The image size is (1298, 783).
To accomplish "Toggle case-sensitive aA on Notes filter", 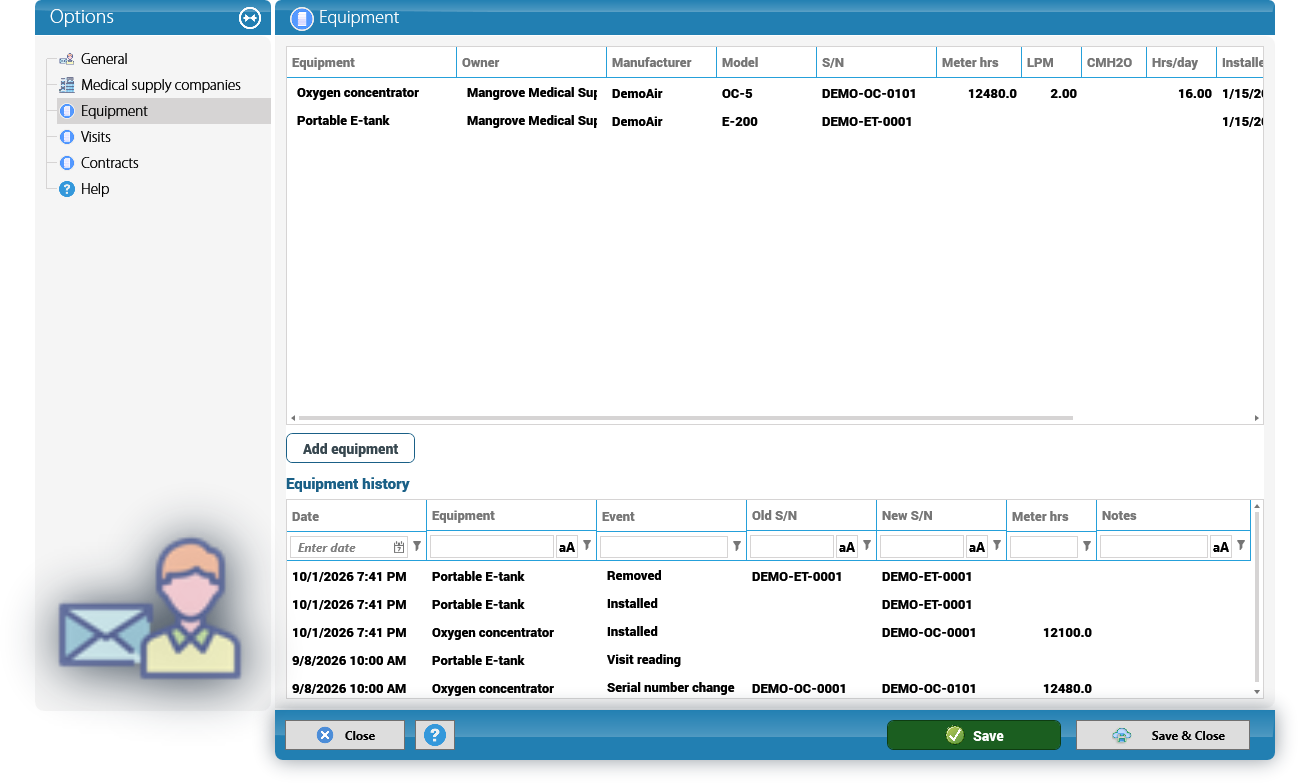I will 1221,547.
